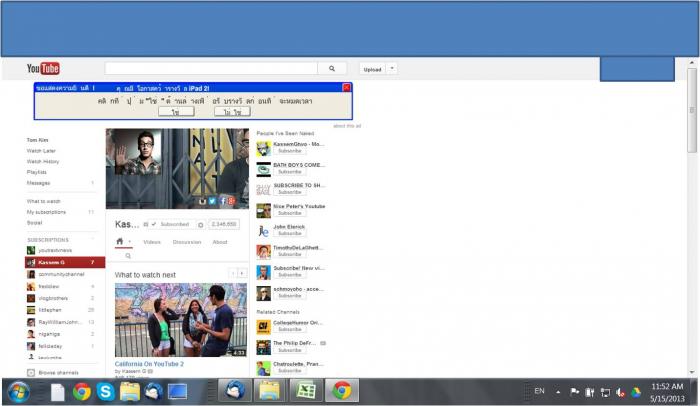Image resolution: width=700 pixels, height=406 pixels.
Task: Click the left button in the ad popup
Action: (176, 112)
